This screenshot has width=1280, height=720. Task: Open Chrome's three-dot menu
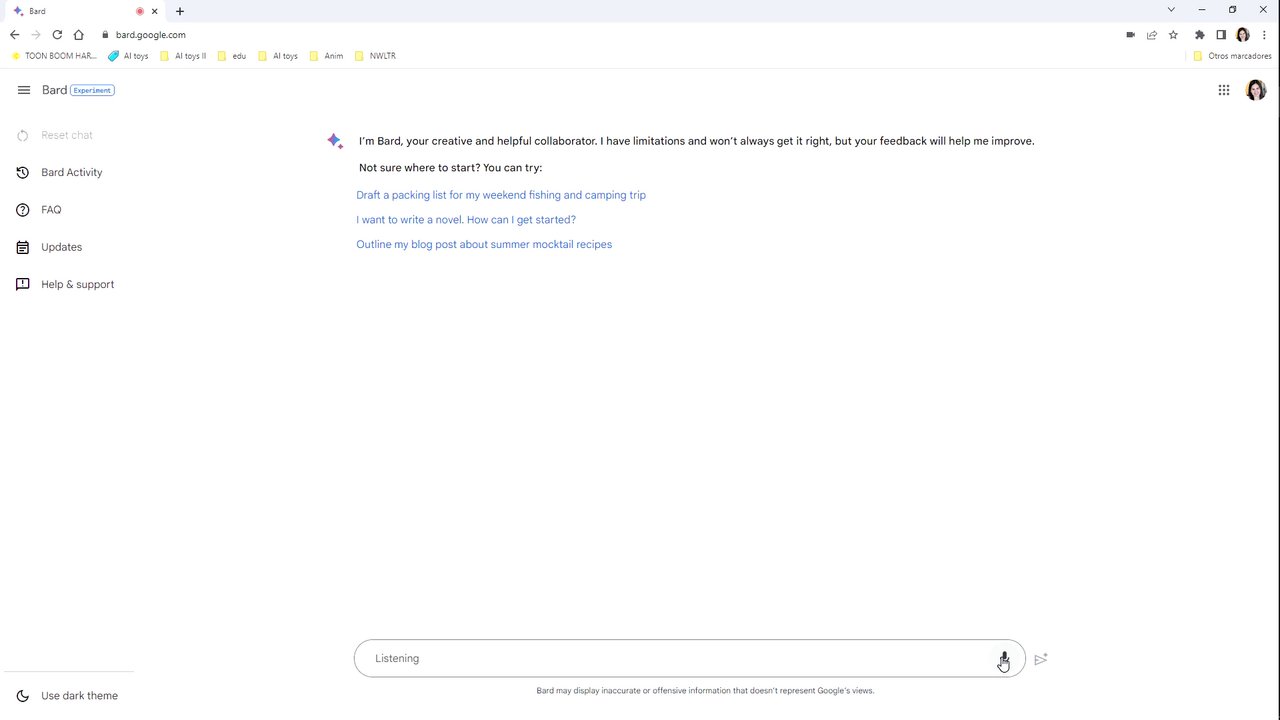coord(1264,35)
